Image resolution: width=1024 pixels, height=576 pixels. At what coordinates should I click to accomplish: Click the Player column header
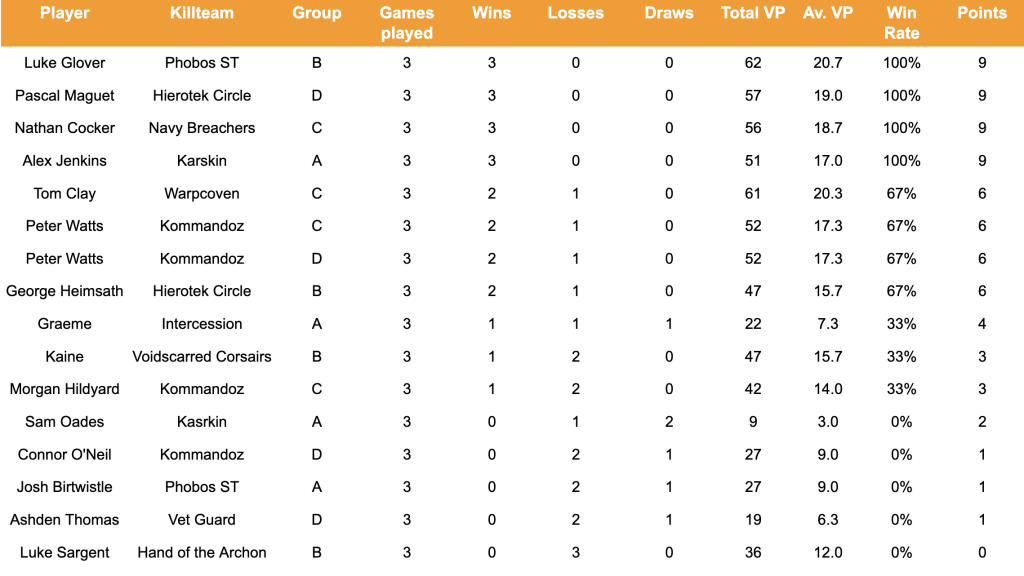tap(65, 13)
